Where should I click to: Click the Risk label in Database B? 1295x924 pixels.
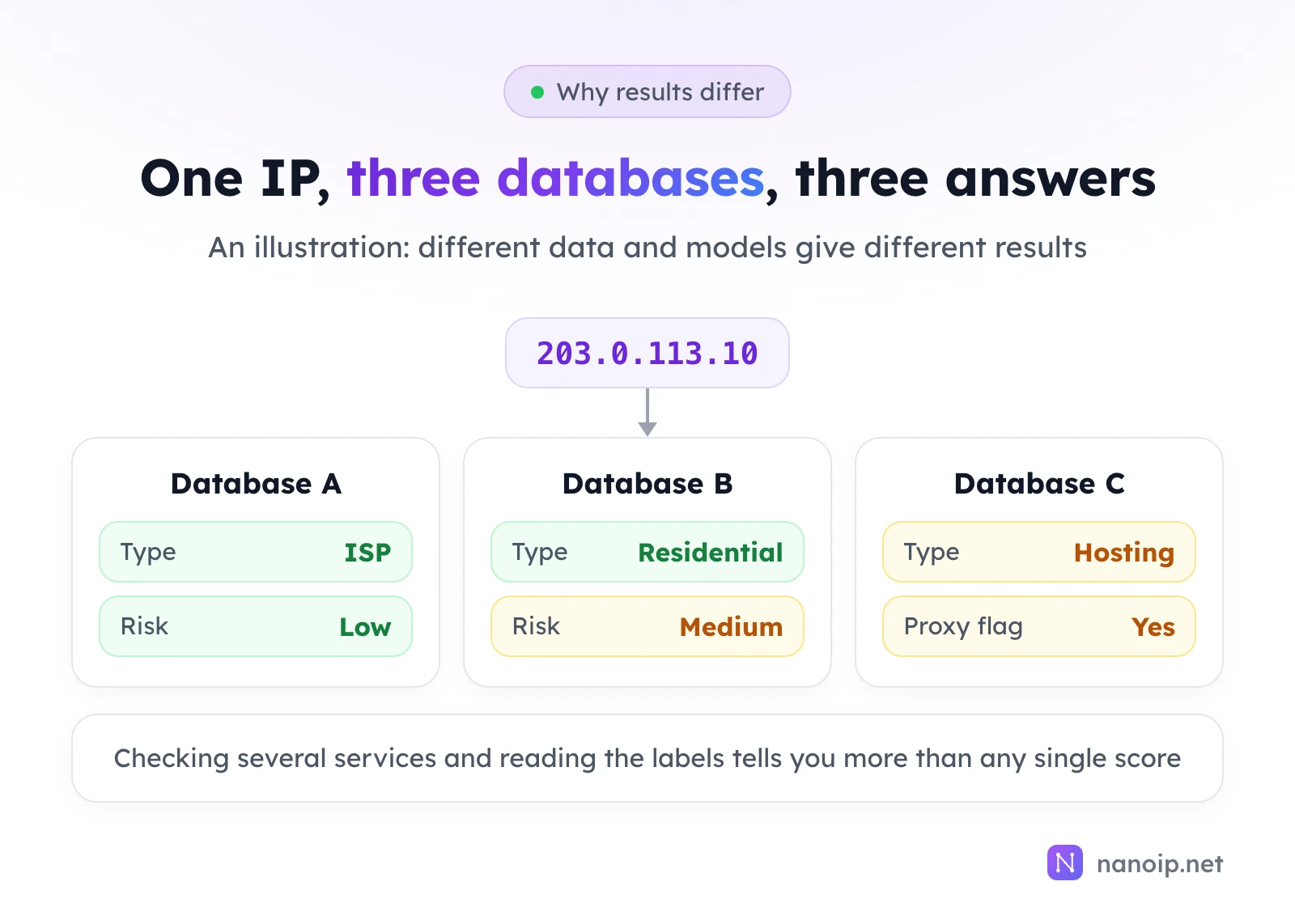(536, 626)
